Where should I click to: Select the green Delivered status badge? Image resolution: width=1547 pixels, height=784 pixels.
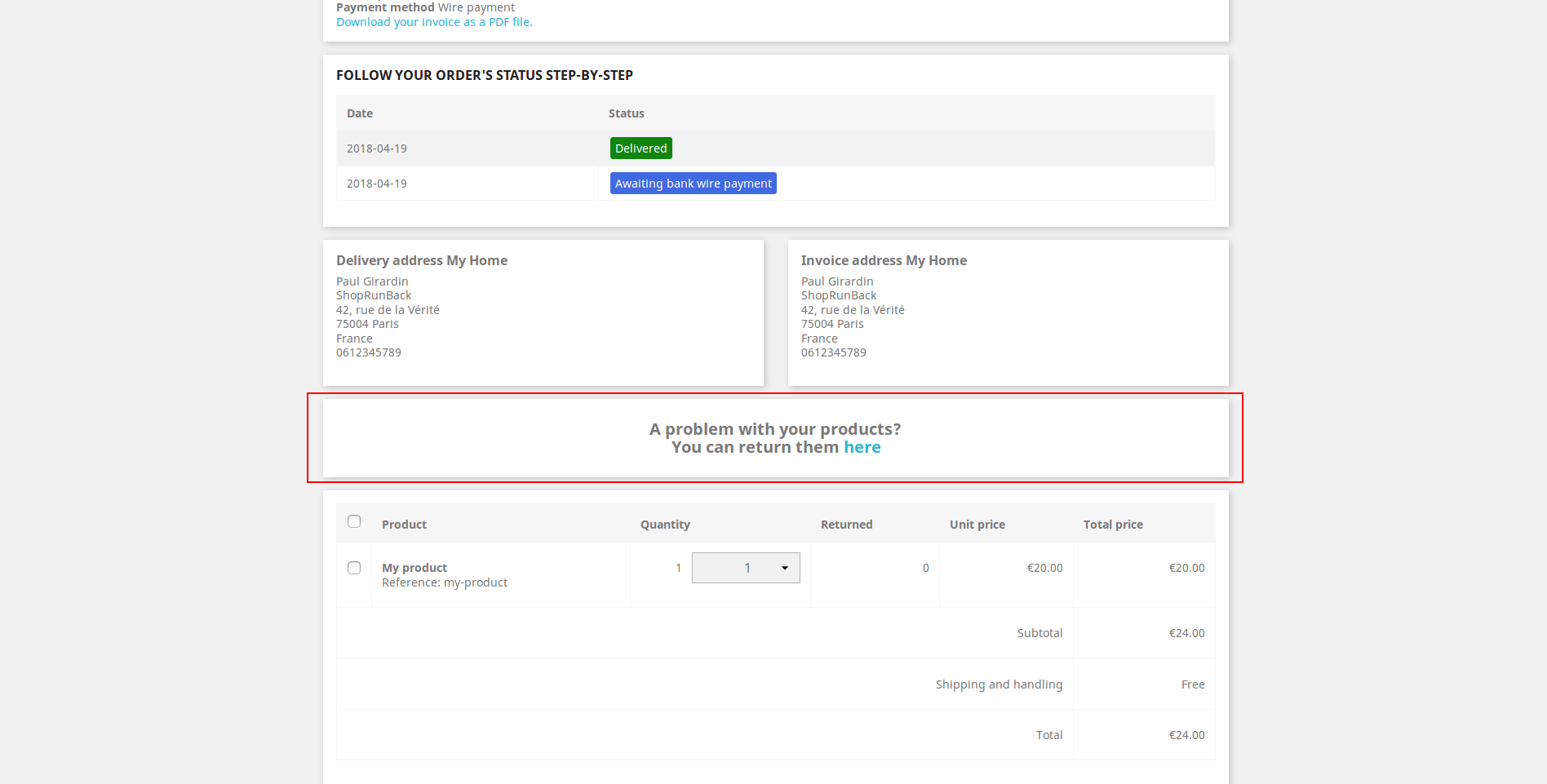[x=641, y=148]
